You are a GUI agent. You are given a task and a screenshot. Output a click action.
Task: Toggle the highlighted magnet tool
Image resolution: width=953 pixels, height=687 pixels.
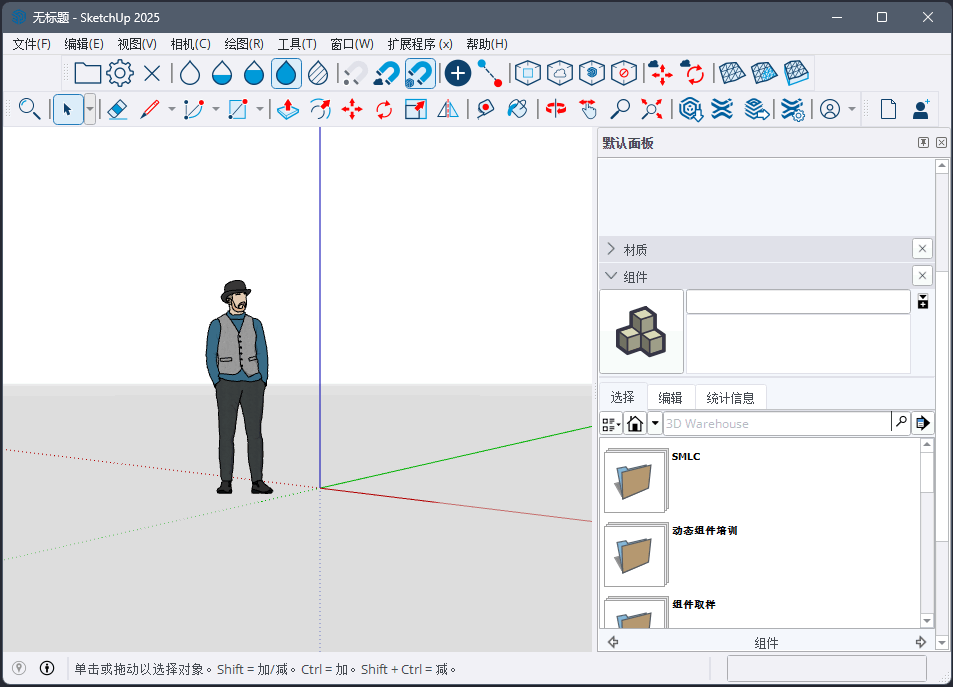coord(420,72)
